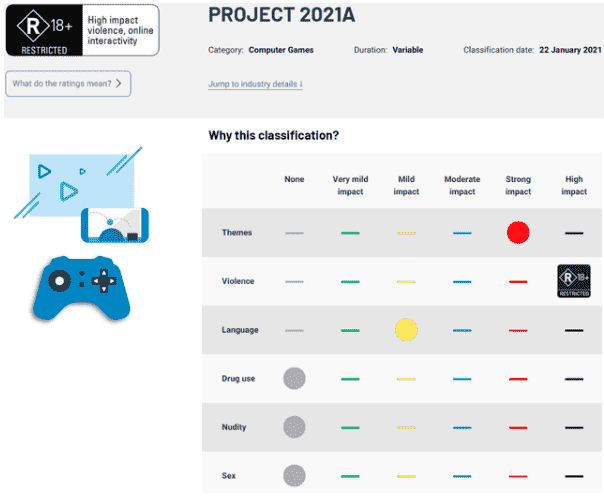Click the red Strong impact circle for Themes
The image size is (604, 502).
coord(518,232)
